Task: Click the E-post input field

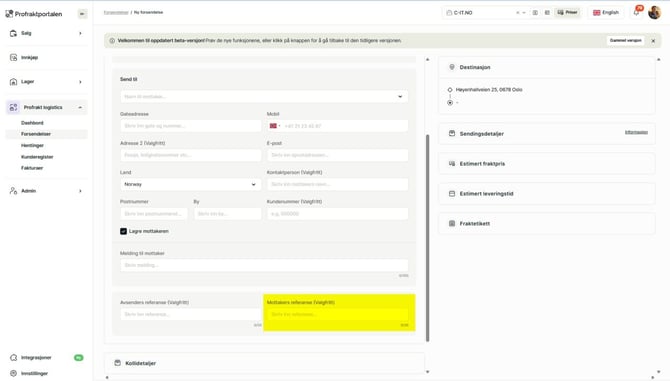Action: coord(337,155)
